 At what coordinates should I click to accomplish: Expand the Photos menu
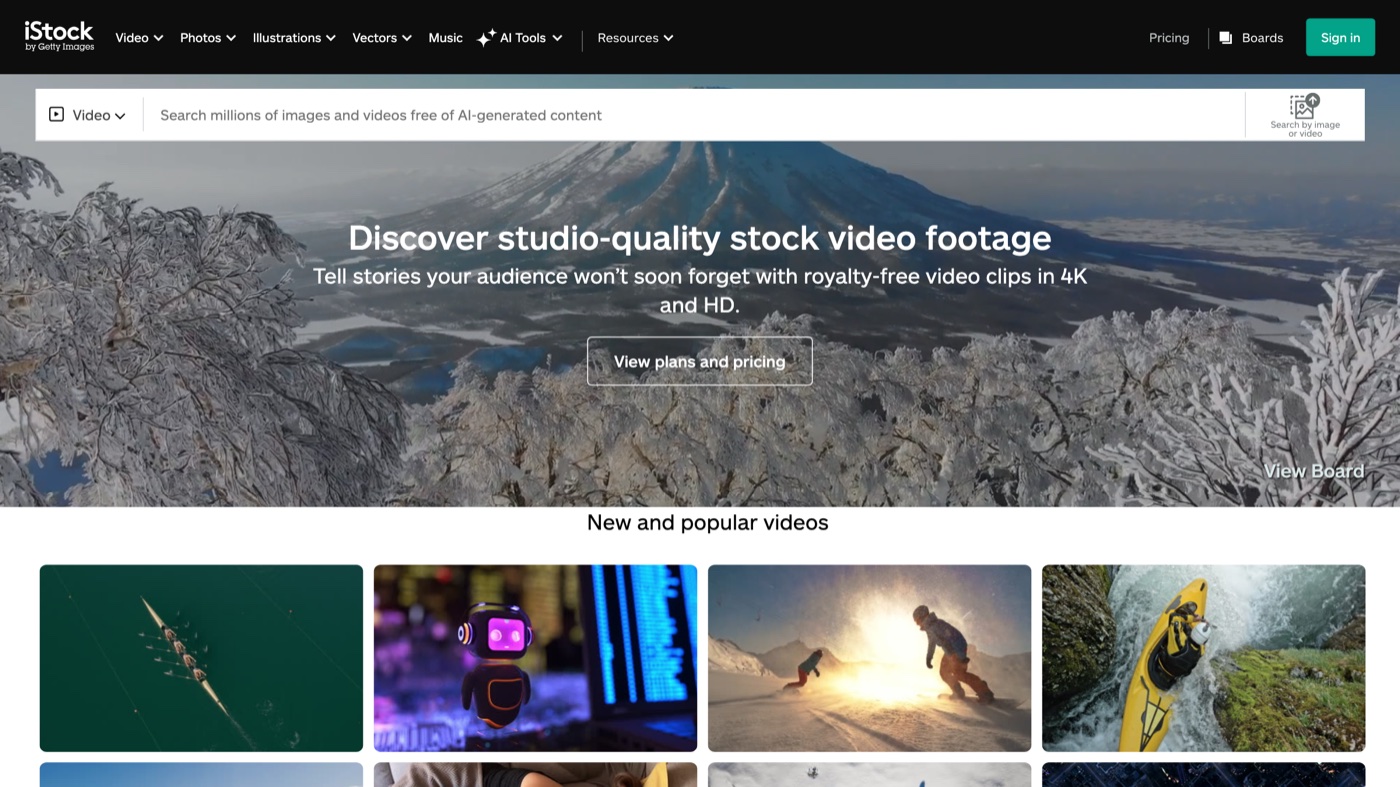click(x=208, y=38)
